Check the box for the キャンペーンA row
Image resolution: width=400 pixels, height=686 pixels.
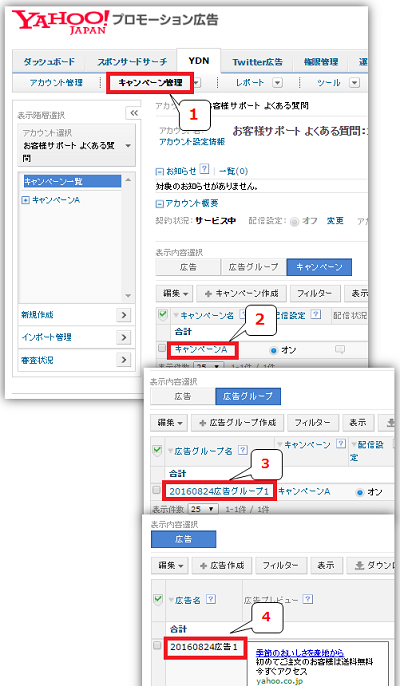162,348
